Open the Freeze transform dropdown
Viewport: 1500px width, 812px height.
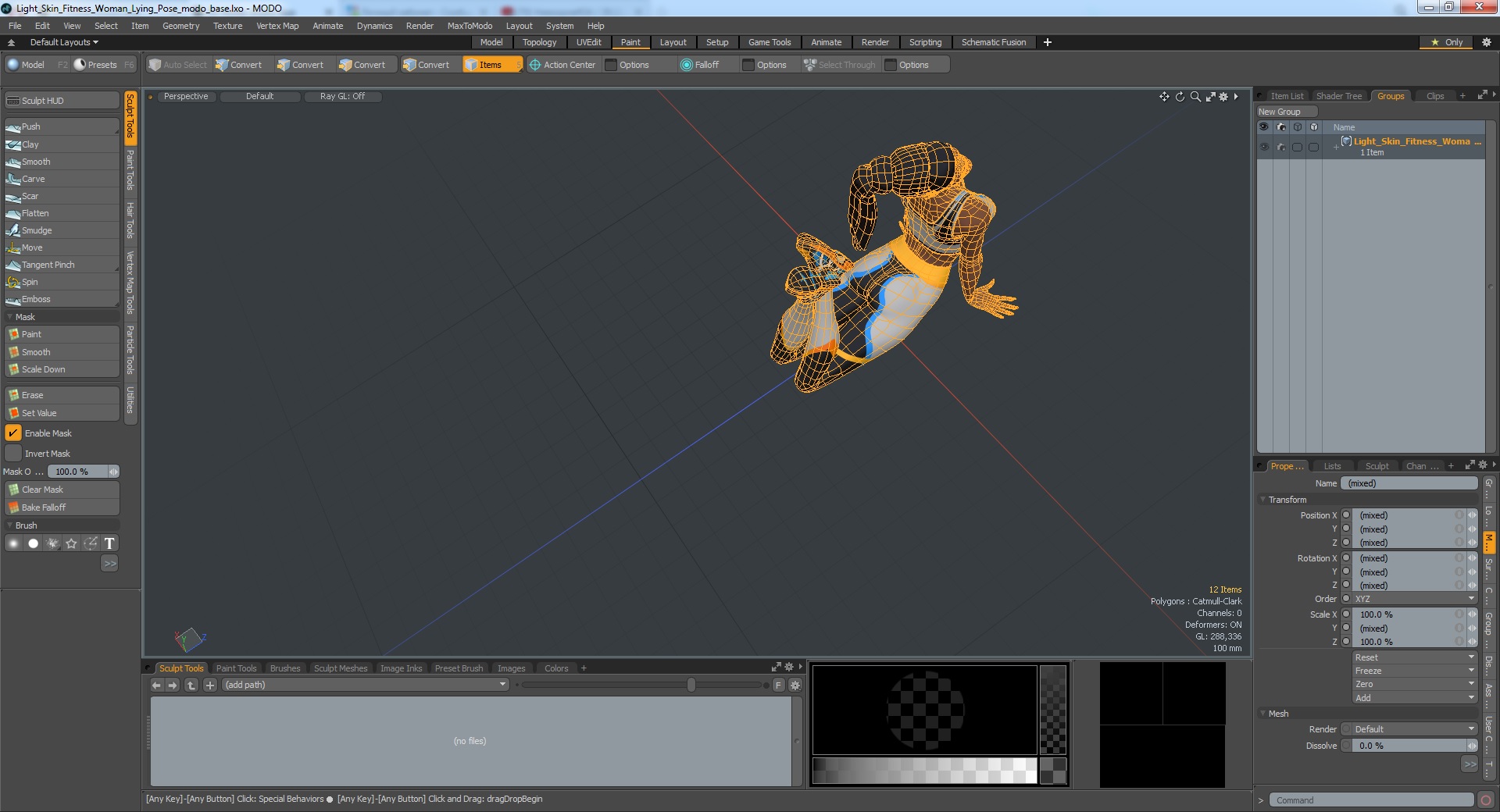1414,671
